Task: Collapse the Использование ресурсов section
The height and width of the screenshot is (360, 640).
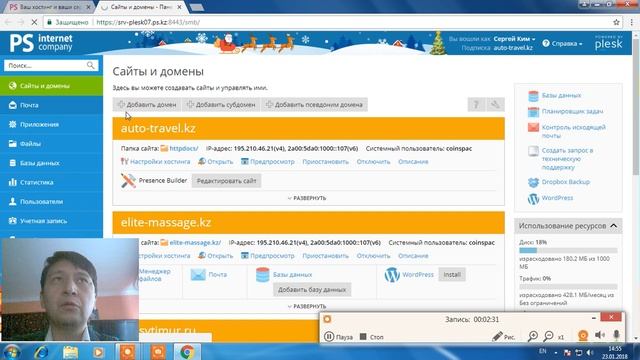Action: click(613, 226)
